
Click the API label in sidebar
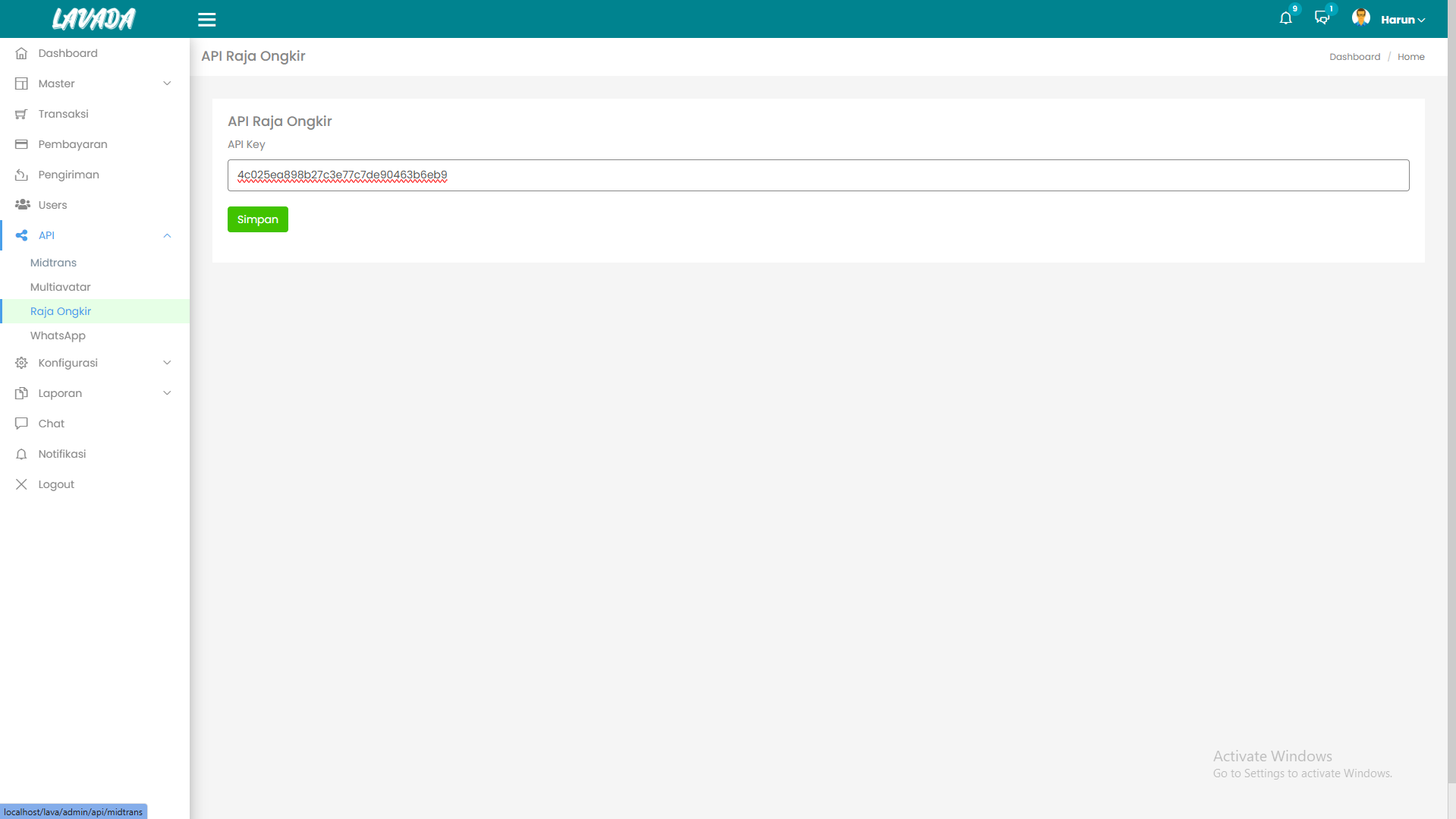[x=46, y=235]
